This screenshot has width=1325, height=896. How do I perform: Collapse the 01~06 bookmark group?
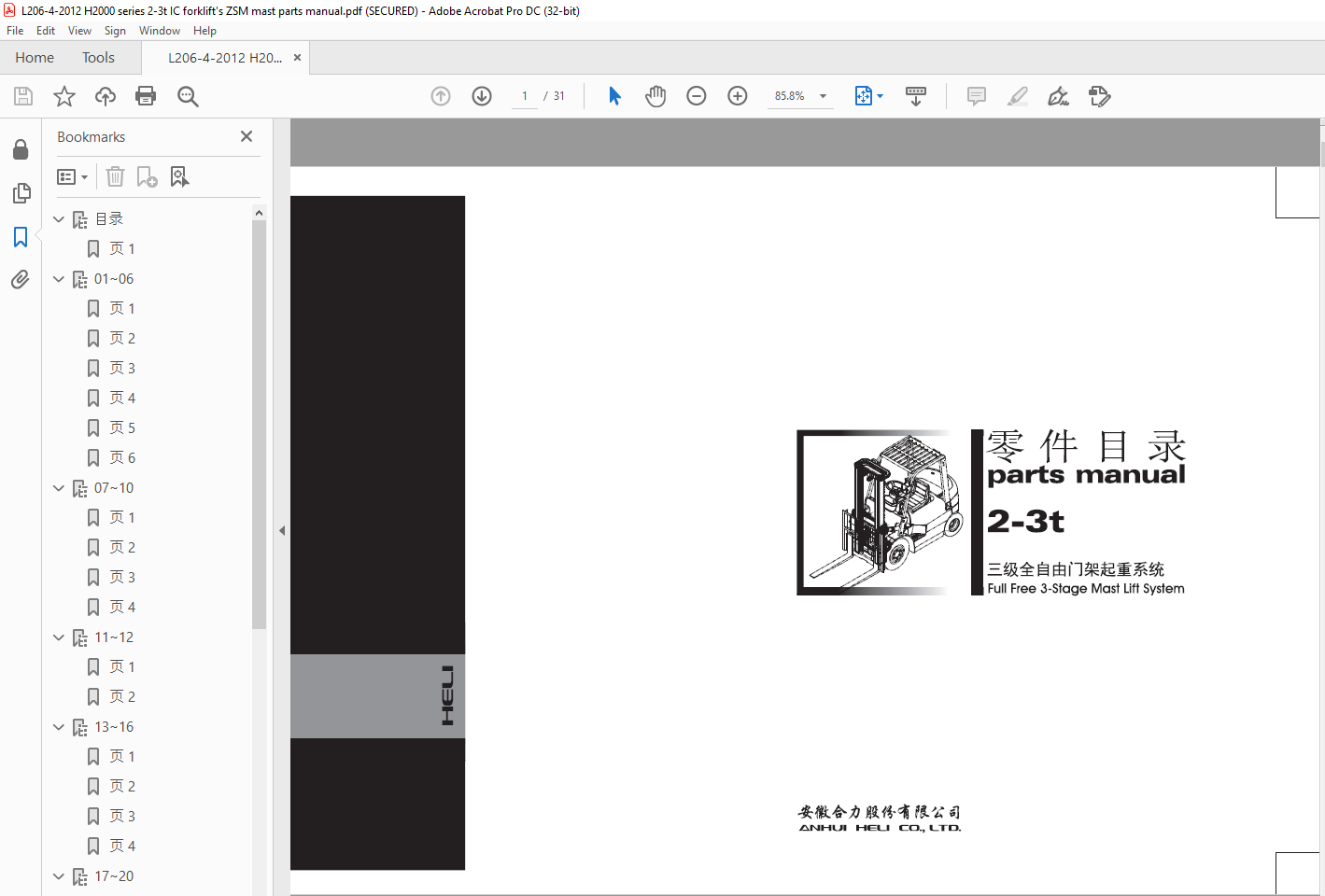(59, 279)
